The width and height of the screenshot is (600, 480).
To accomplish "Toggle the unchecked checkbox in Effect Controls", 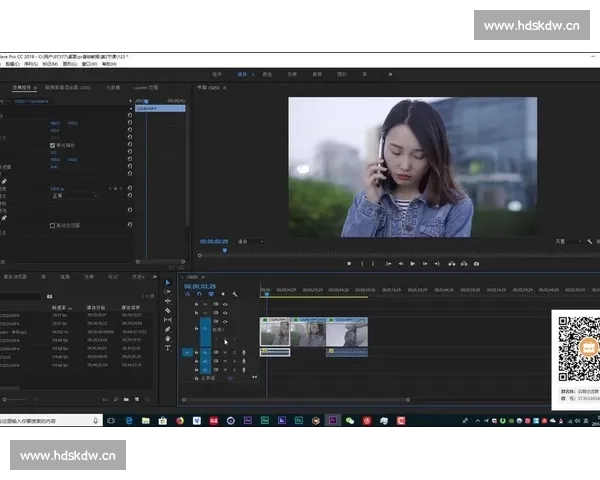I will pyautogui.click(x=52, y=225).
